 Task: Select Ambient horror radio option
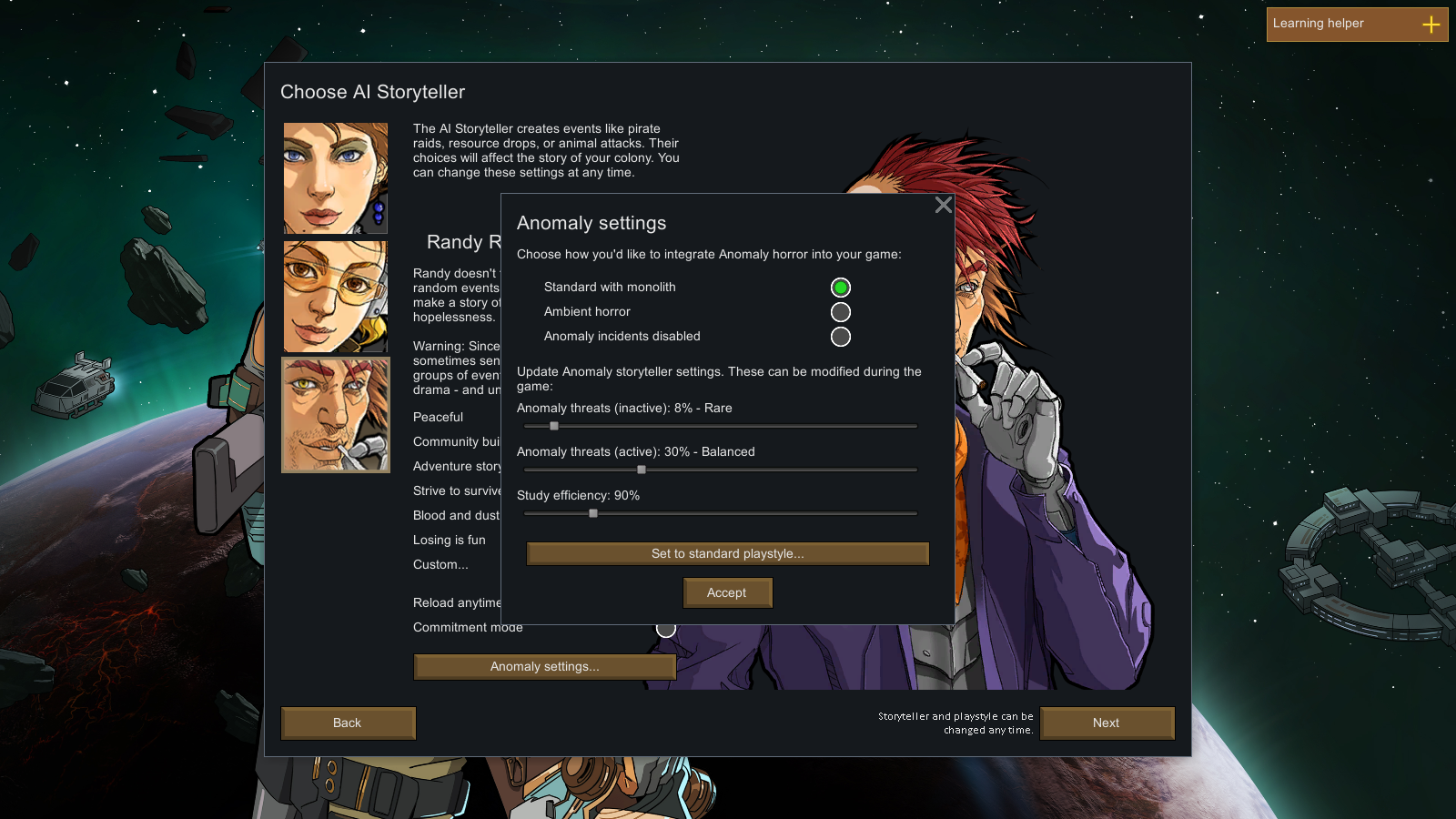[841, 312]
